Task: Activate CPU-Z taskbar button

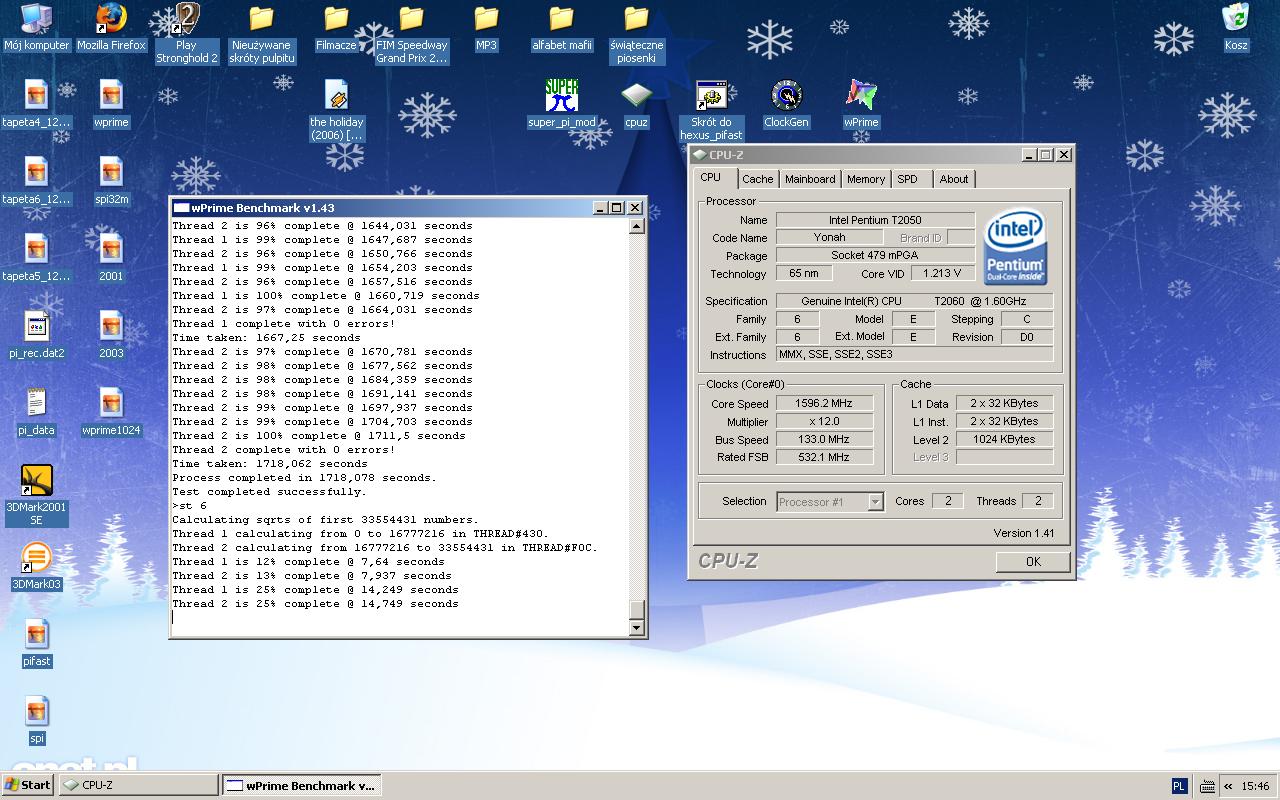Action: (x=138, y=785)
